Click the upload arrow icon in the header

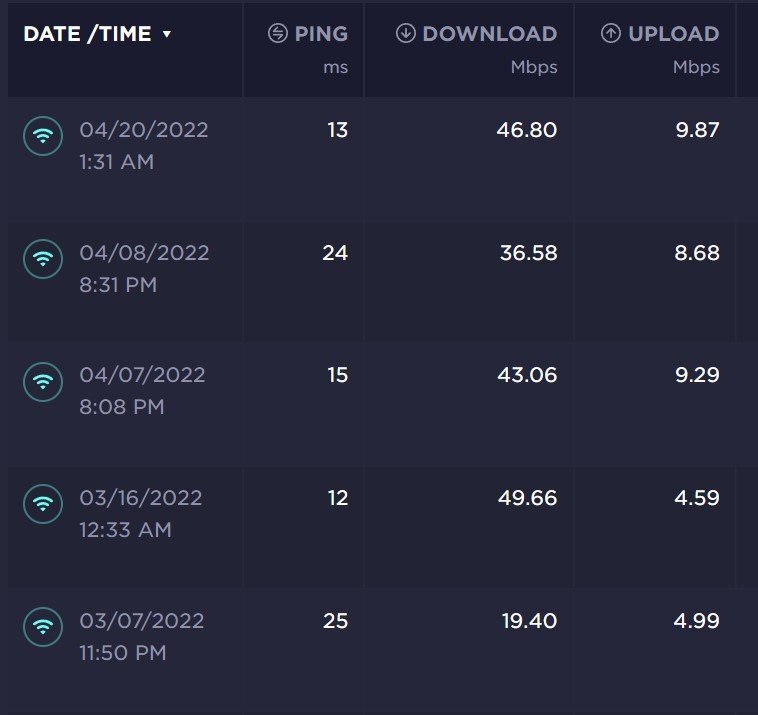click(x=611, y=33)
